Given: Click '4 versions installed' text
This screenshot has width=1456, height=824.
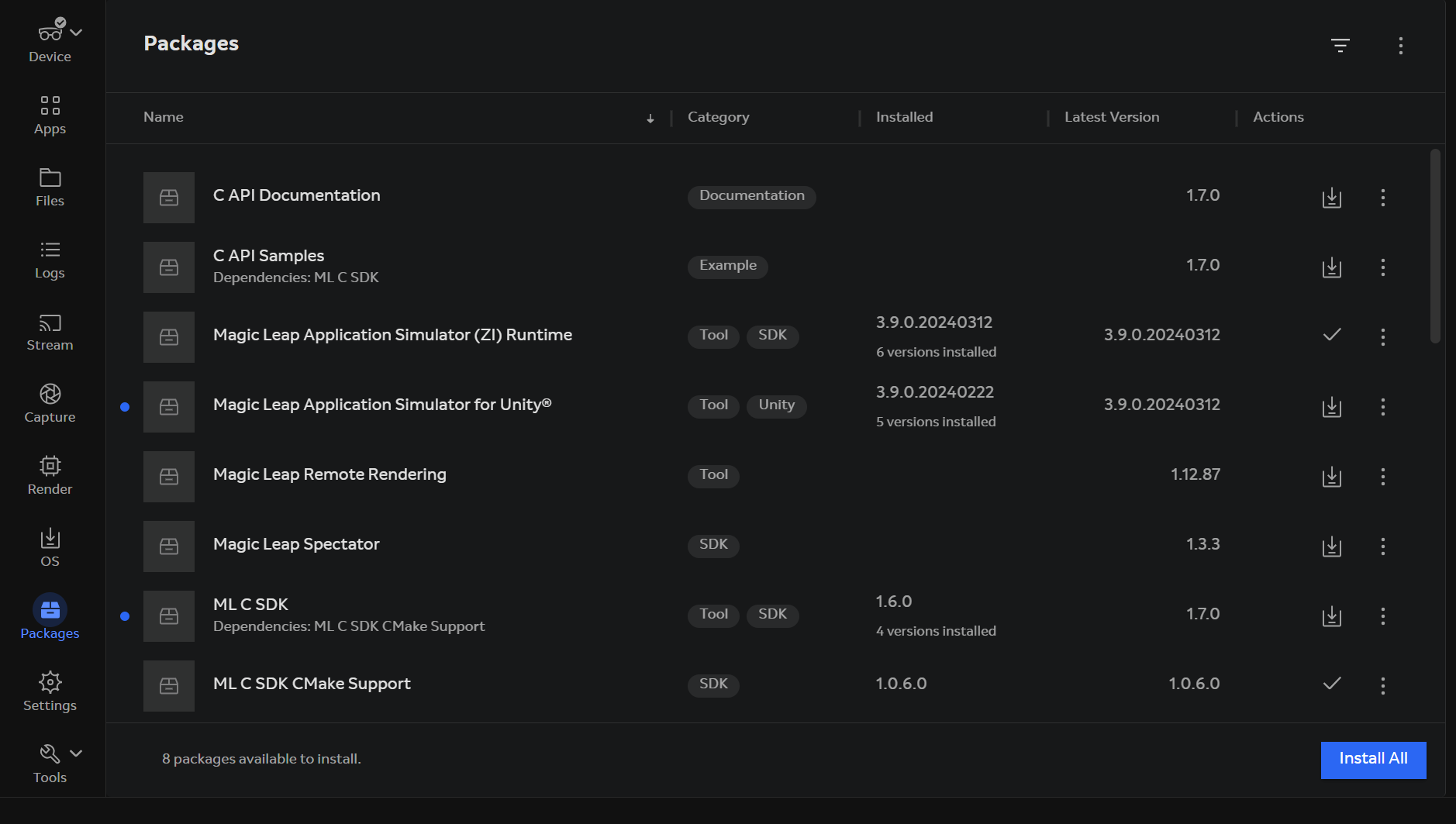Looking at the screenshot, I should pos(936,631).
